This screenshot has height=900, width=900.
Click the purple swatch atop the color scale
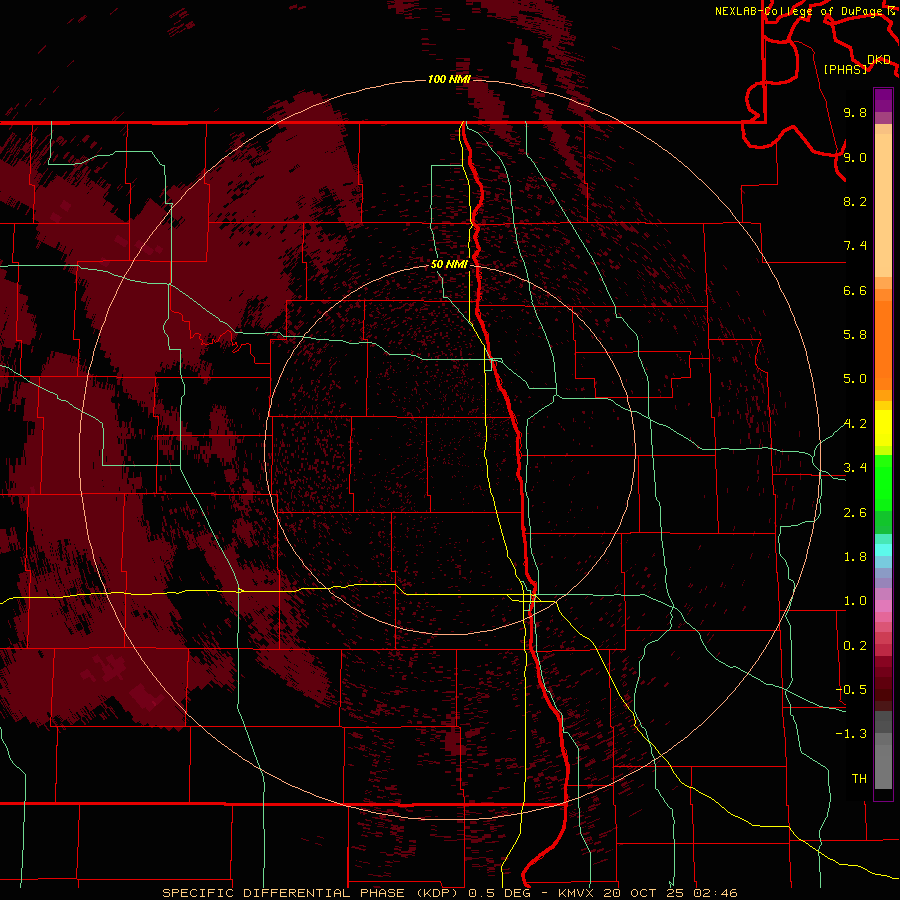[x=883, y=100]
